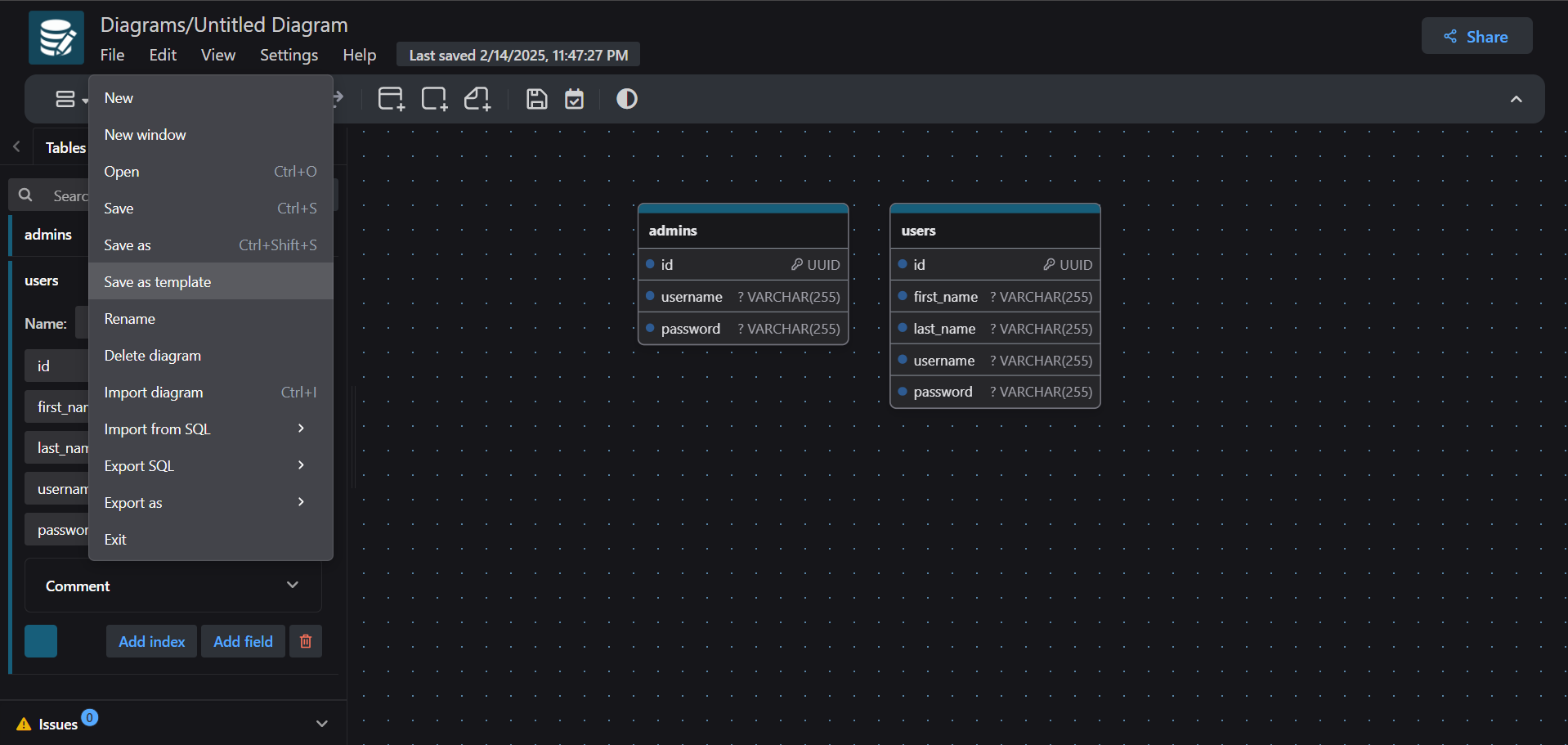Viewport: 1568px width, 745px height.
Task: Open the Help menu
Action: [x=359, y=55]
